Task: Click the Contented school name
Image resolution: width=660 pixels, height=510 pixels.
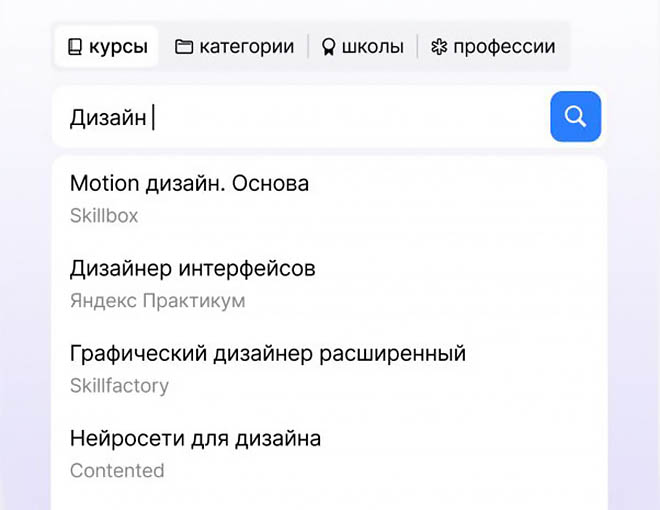Action: (117, 470)
